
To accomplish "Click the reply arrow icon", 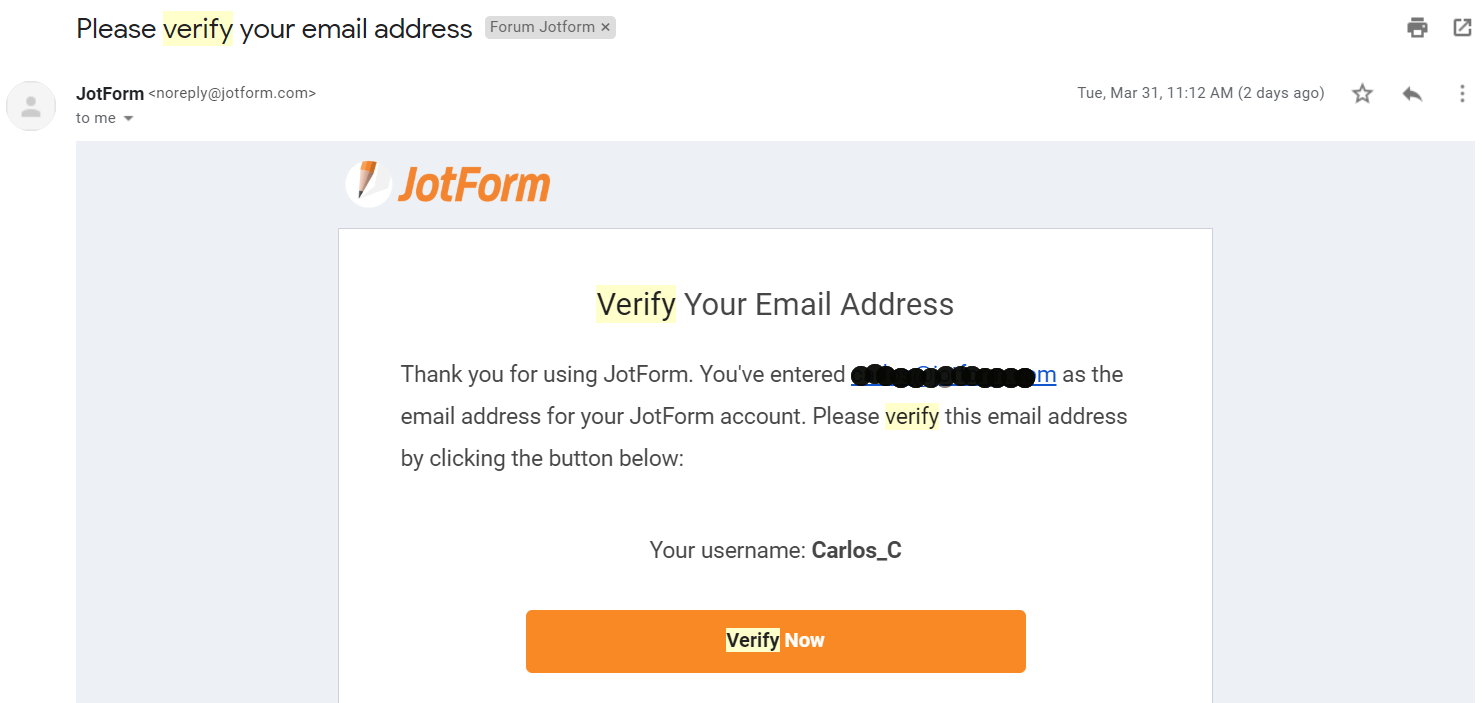I will click(1412, 93).
